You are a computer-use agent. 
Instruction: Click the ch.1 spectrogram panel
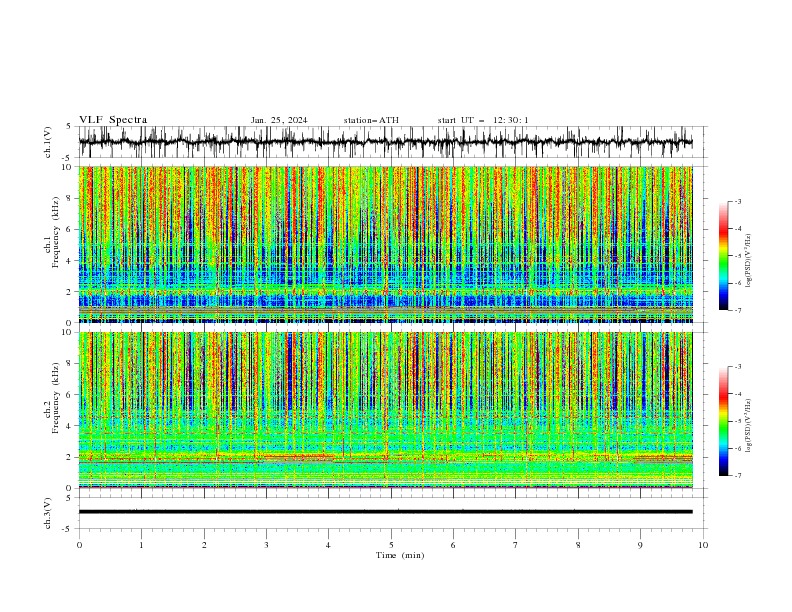click(385, 244)
